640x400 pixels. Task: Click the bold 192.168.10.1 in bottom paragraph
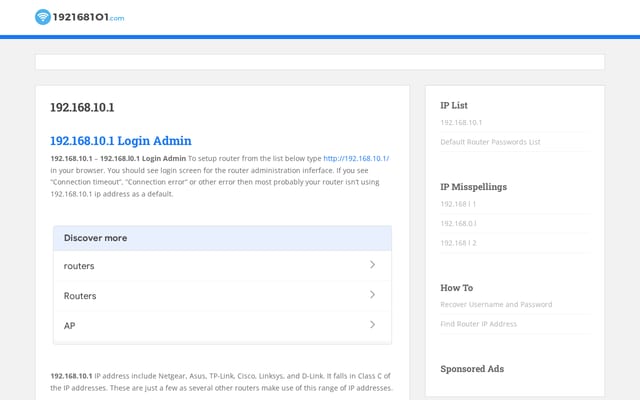pos(71,376)
